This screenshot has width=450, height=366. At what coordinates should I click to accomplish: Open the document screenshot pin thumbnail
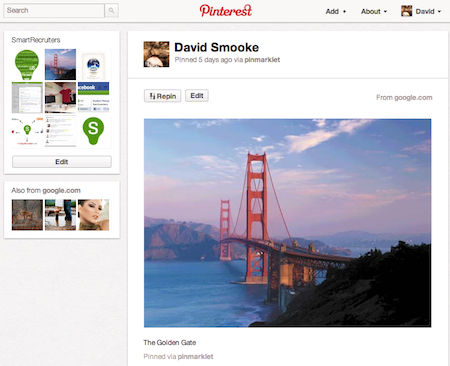[x=27, y=97]
